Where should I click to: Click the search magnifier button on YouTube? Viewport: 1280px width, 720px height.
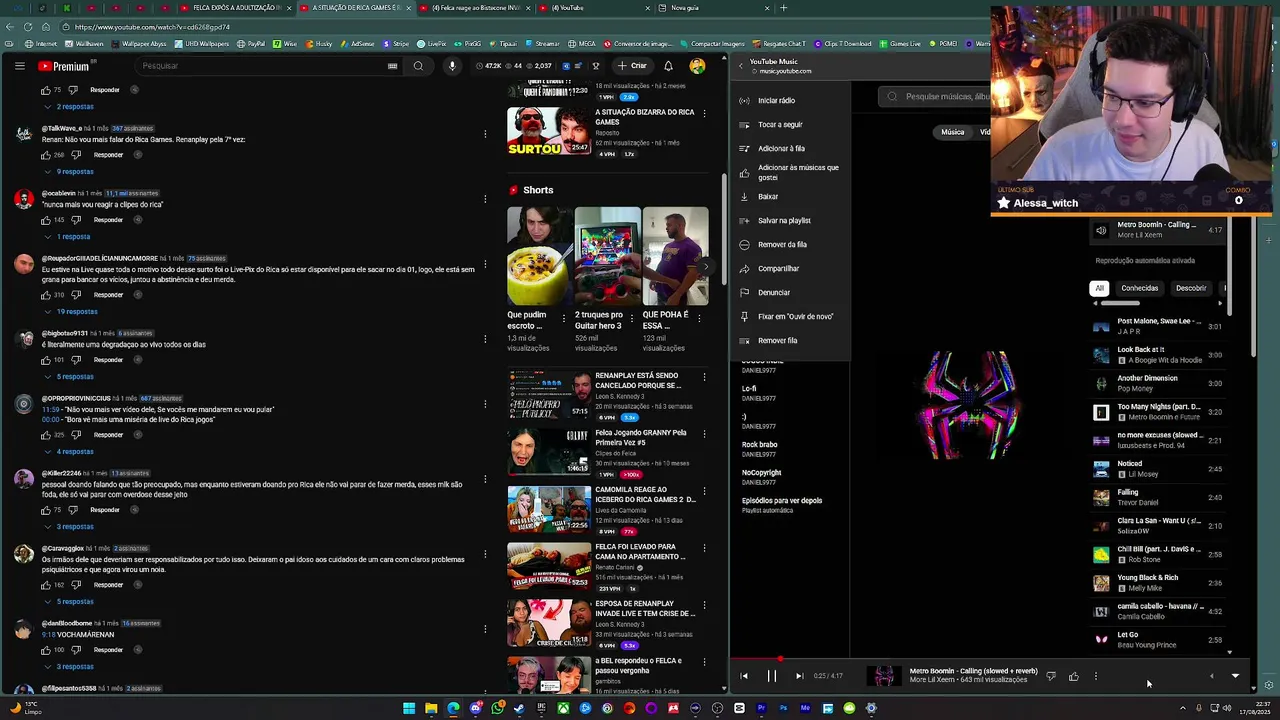pos(418,66)
